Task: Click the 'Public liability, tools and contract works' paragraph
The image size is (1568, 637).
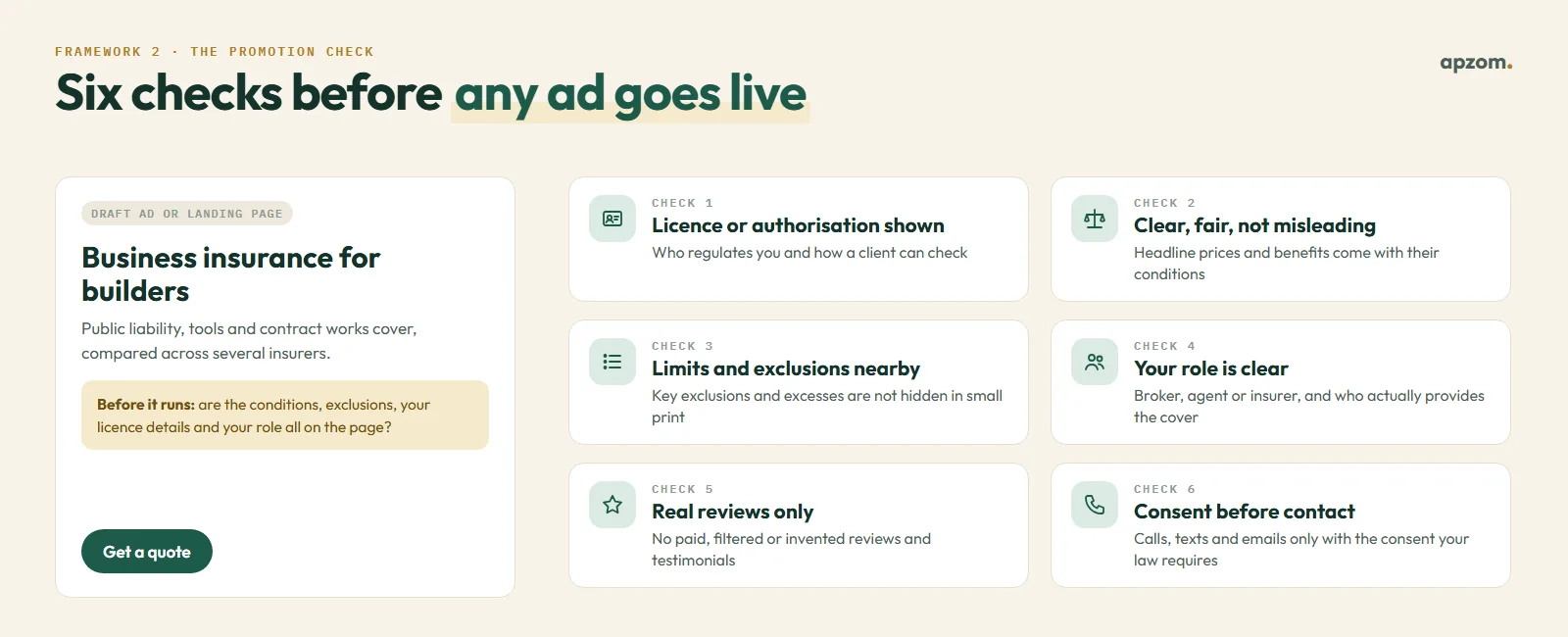Action: point(249,341)
